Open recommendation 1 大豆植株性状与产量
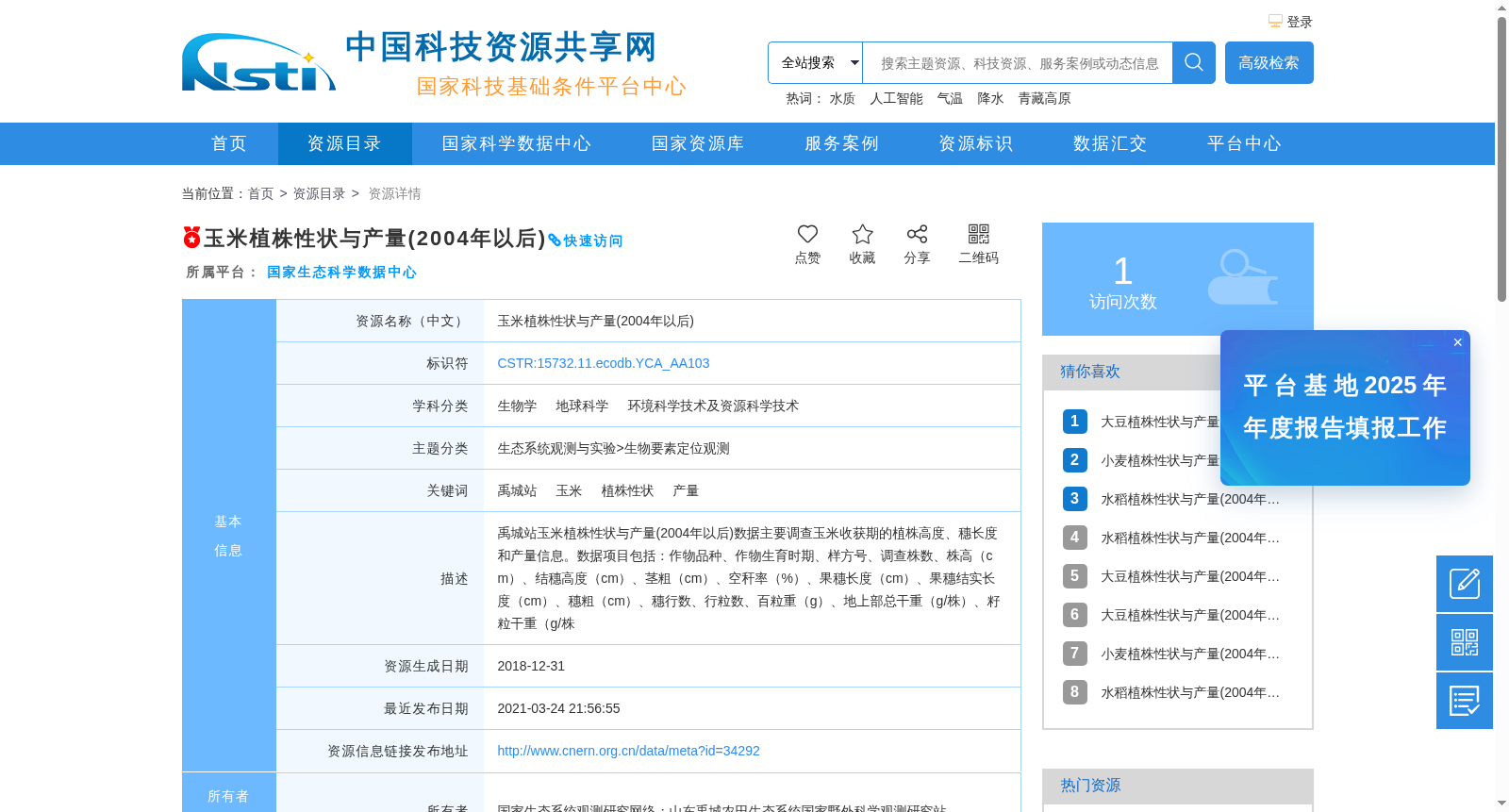1509x812 pixels. click(1160, 422)
